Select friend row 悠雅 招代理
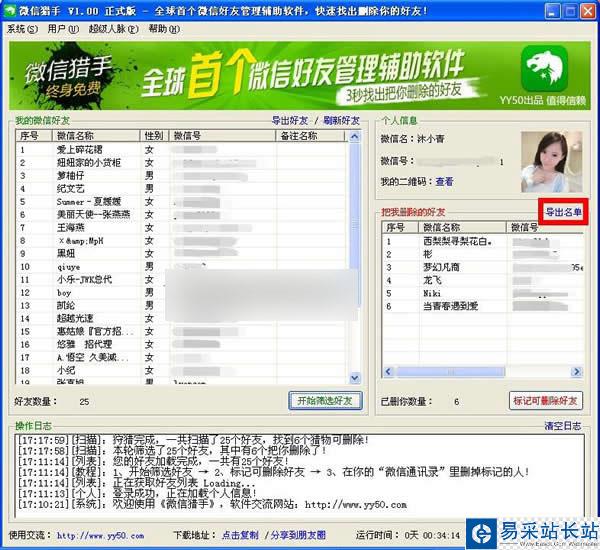The image size is (600, 550). [182, 344]
